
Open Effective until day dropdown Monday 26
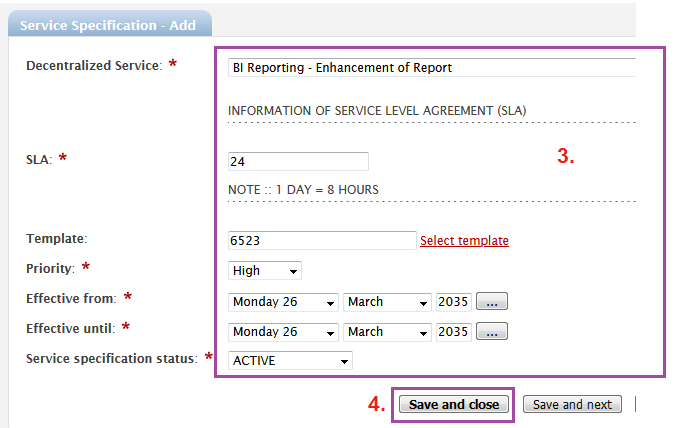[283, 332]
